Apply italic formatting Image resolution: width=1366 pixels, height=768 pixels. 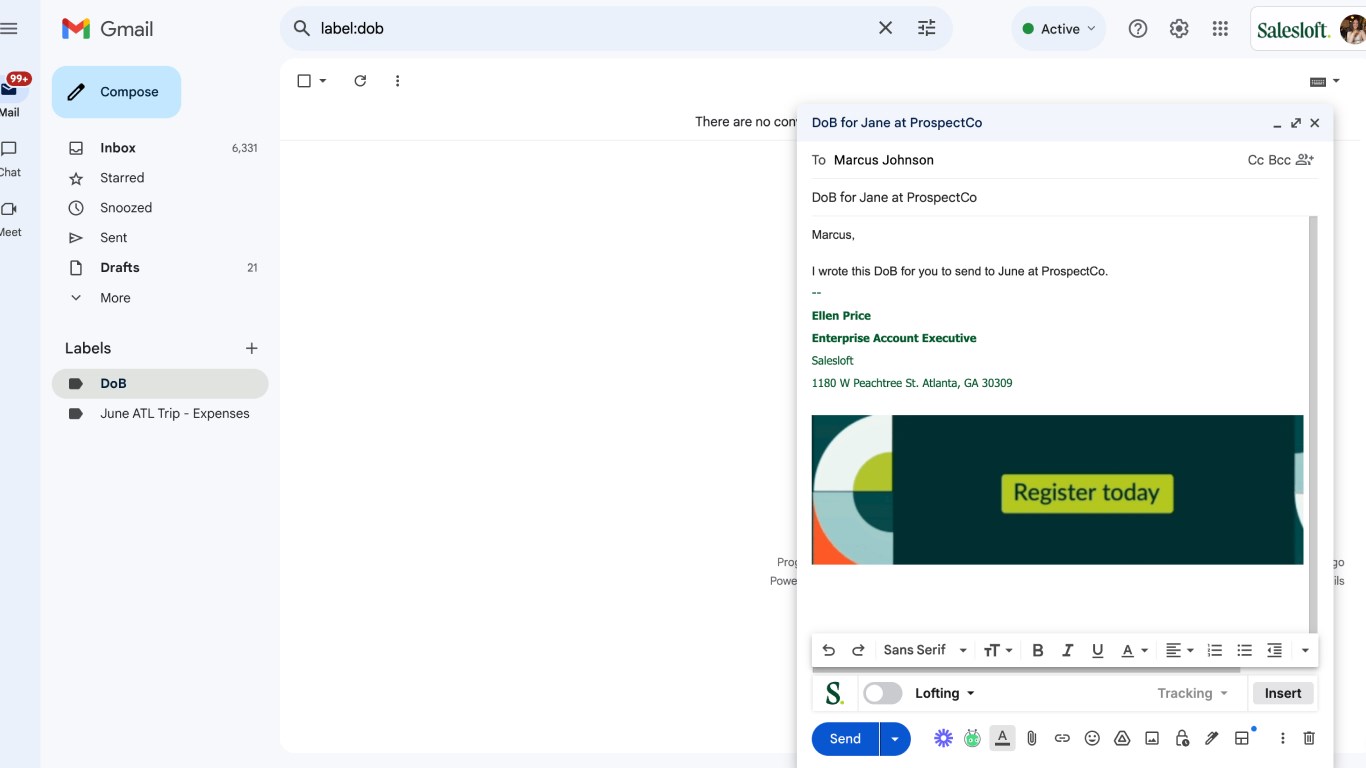pos(1067,650)
